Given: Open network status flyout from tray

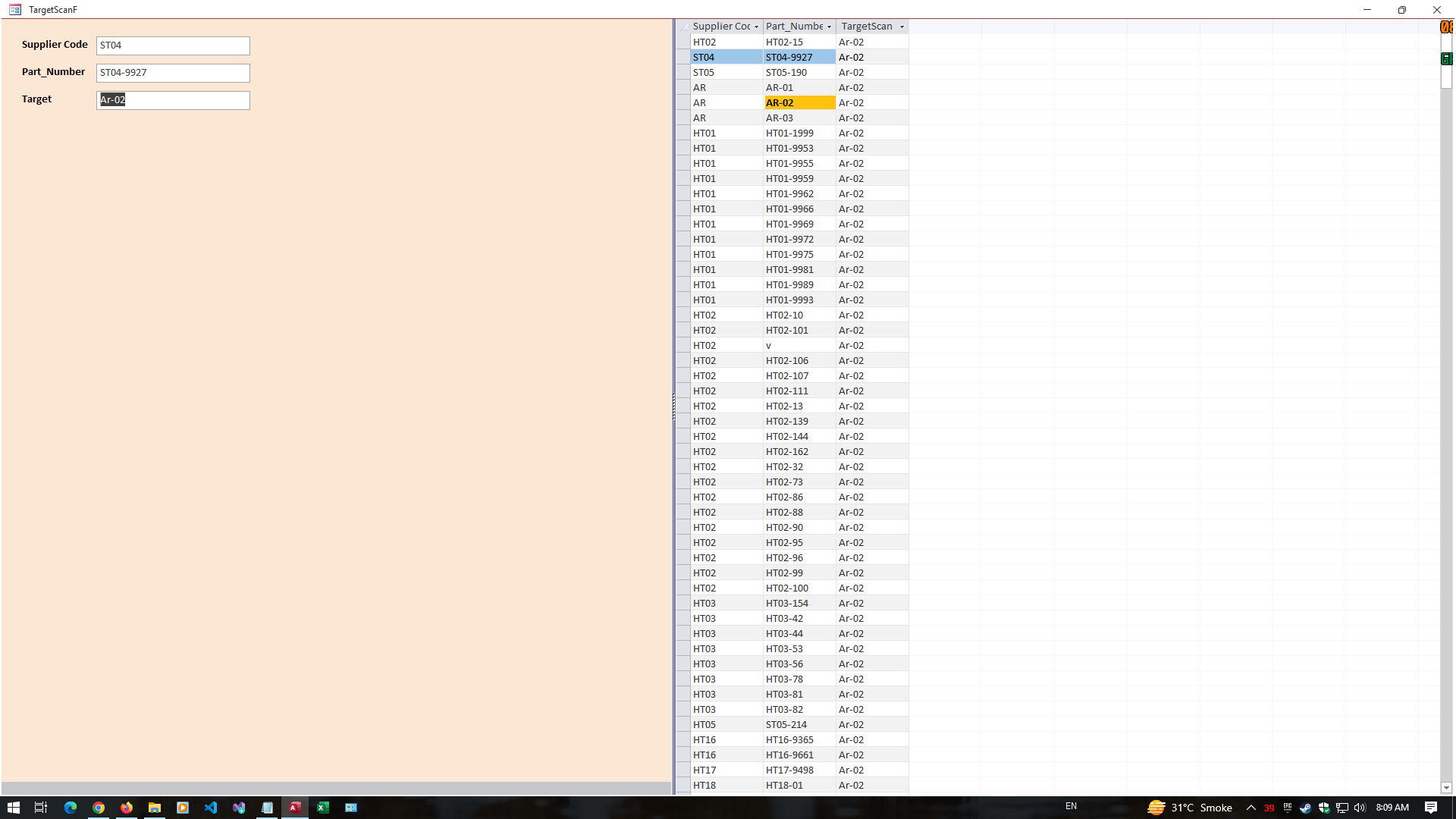Looking at the screenshot, I should [x=1342, y=808].
